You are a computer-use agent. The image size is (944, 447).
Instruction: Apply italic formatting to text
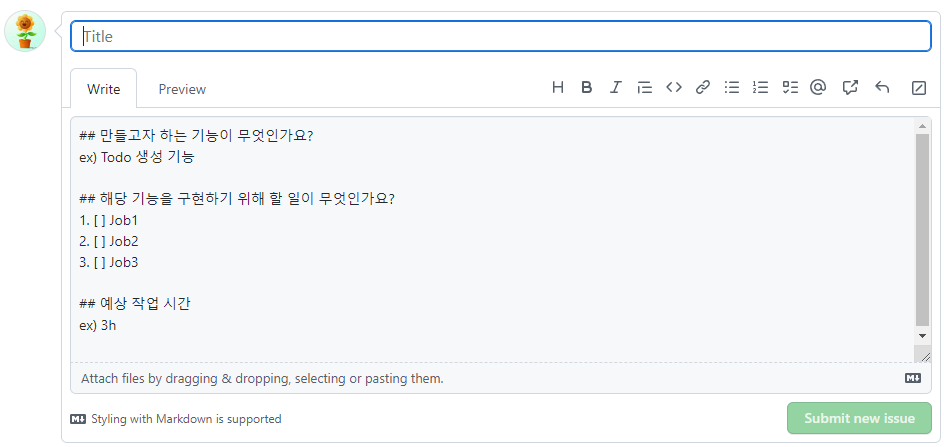(615, 88)
